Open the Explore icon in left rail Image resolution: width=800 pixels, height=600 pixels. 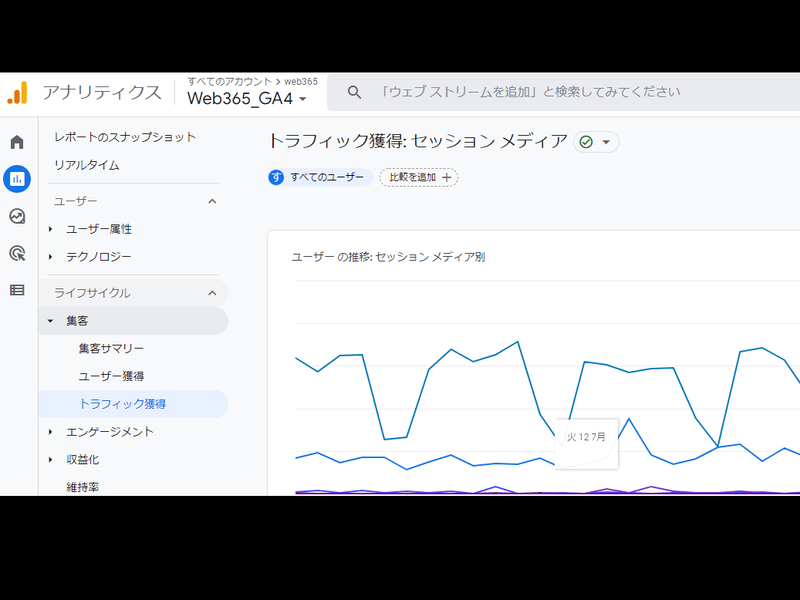point(17,216)
